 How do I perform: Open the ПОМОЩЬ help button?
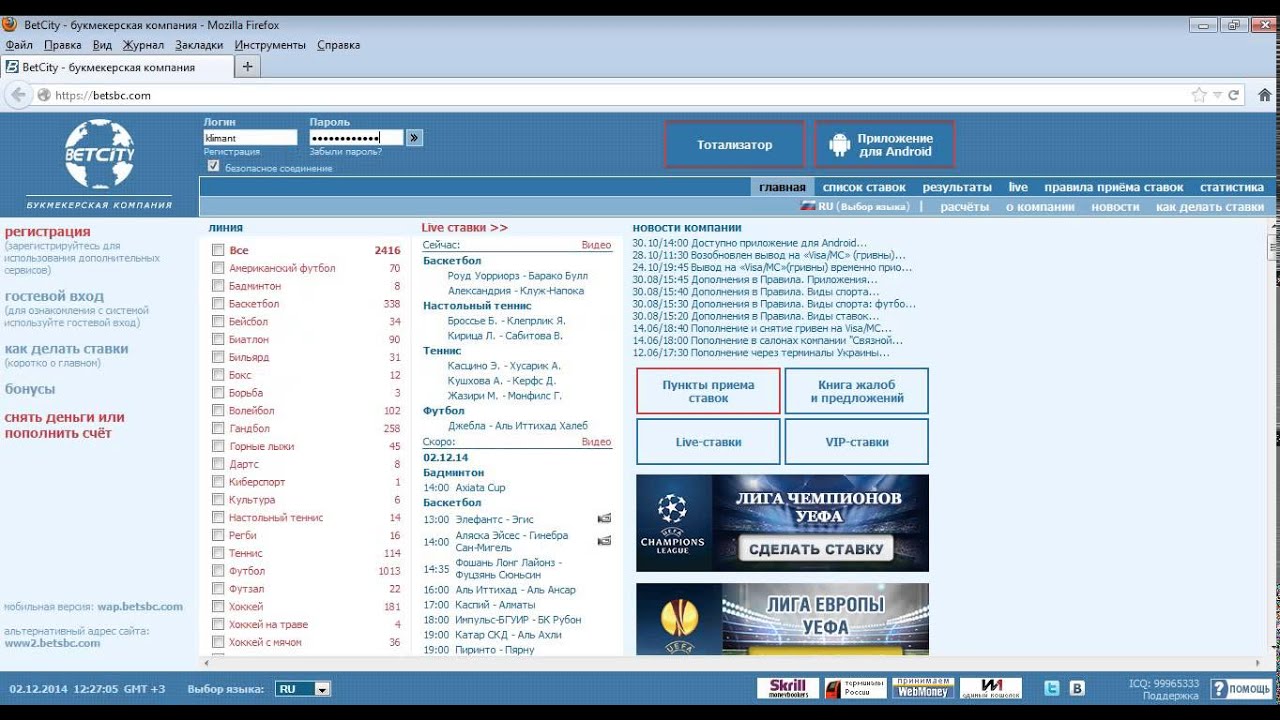click(x=1240, y=689)
